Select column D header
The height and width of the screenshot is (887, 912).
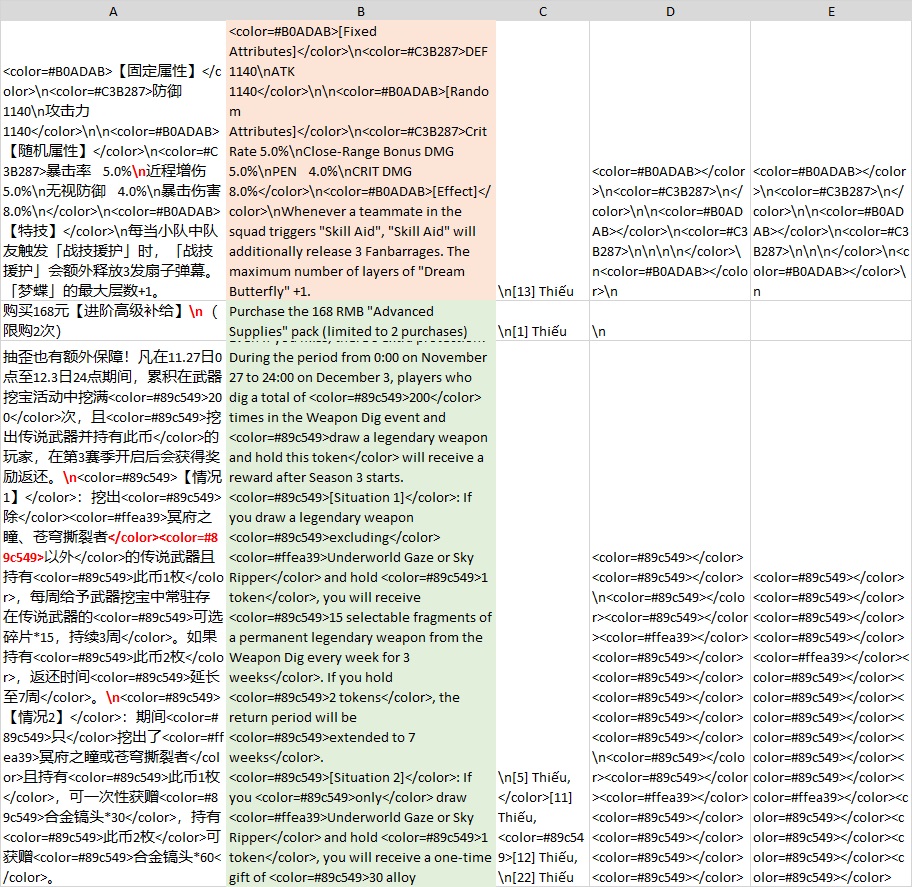[668, 11]
